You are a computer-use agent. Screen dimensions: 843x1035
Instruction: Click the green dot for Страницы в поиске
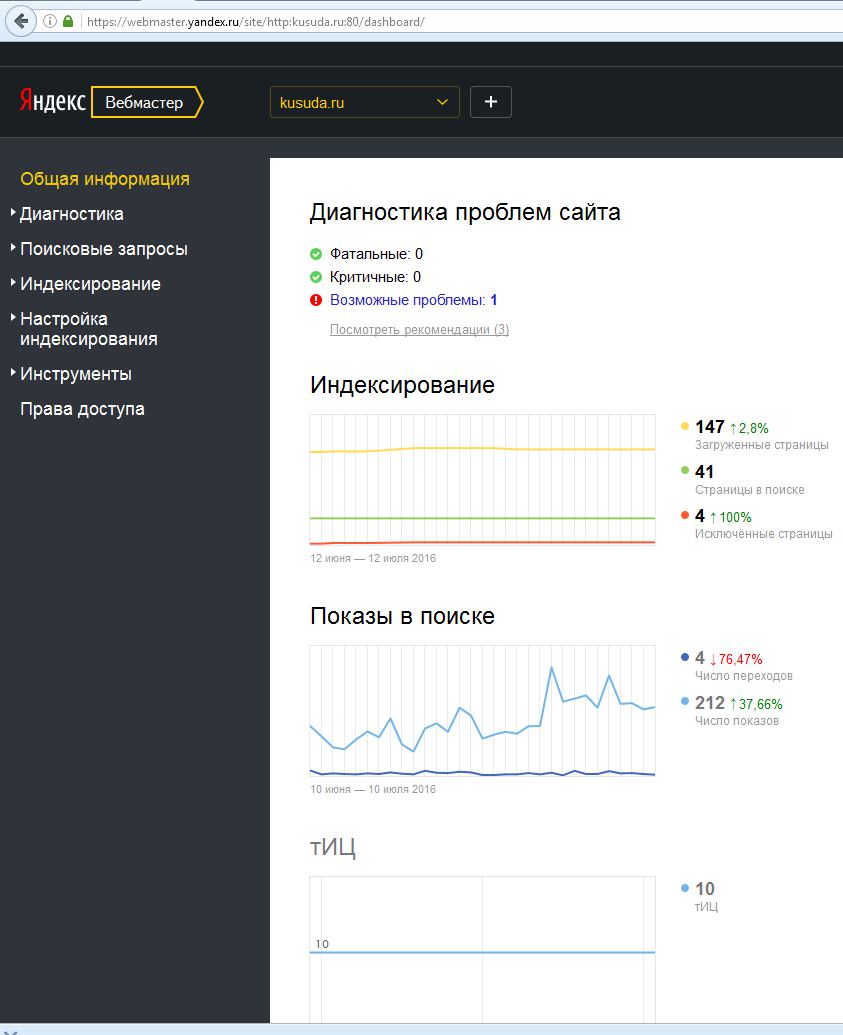coord(685,471)
